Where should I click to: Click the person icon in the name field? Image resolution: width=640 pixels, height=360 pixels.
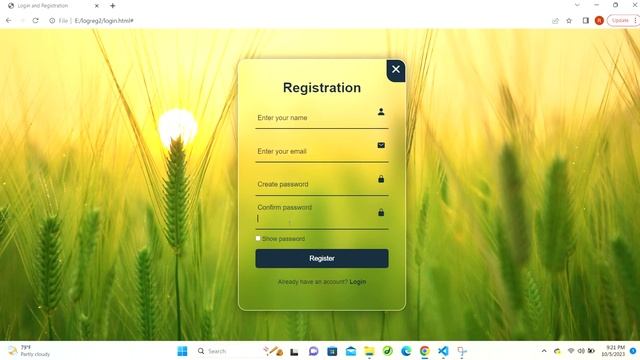[381, 111]
